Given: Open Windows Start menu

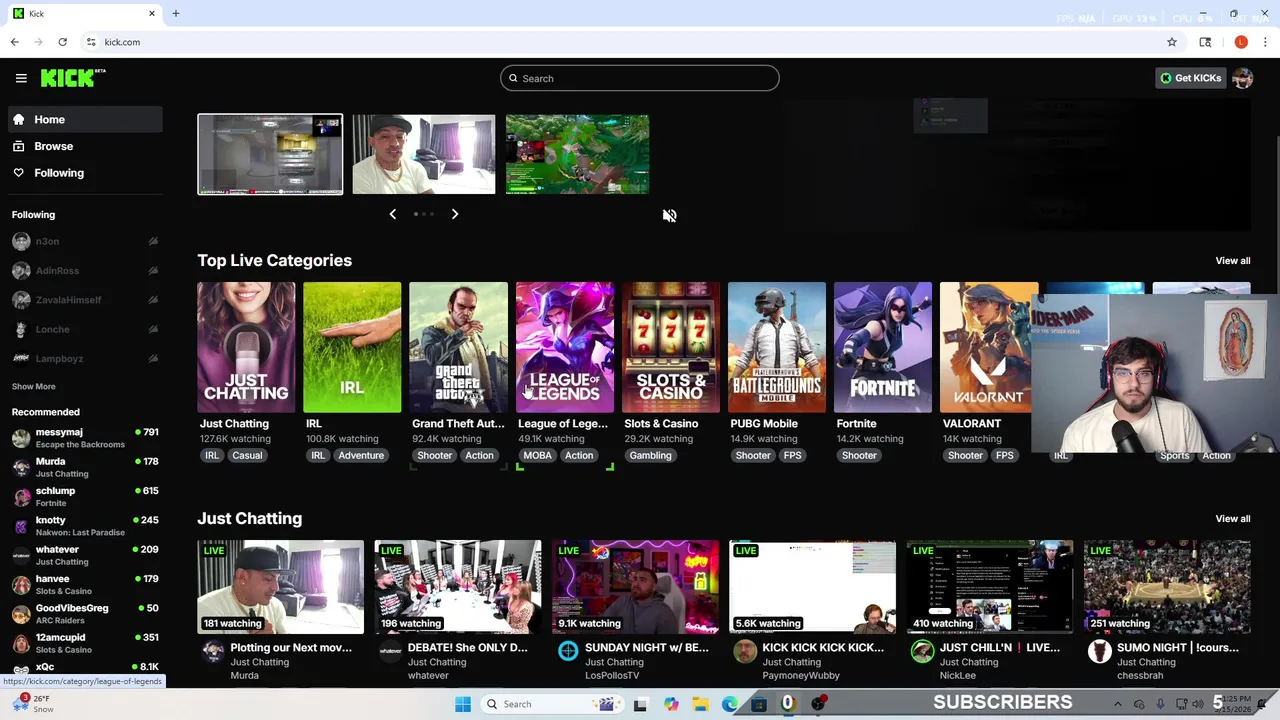Looking at the screenshot, I should coord(462,704).
